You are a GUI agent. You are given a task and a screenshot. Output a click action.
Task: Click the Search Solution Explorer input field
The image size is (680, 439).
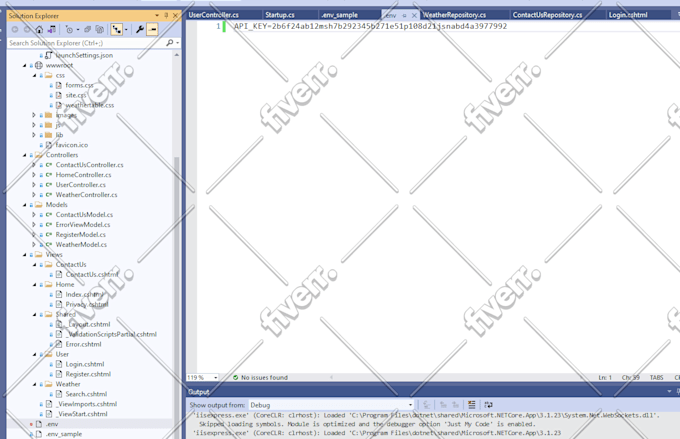click(87, 43)
